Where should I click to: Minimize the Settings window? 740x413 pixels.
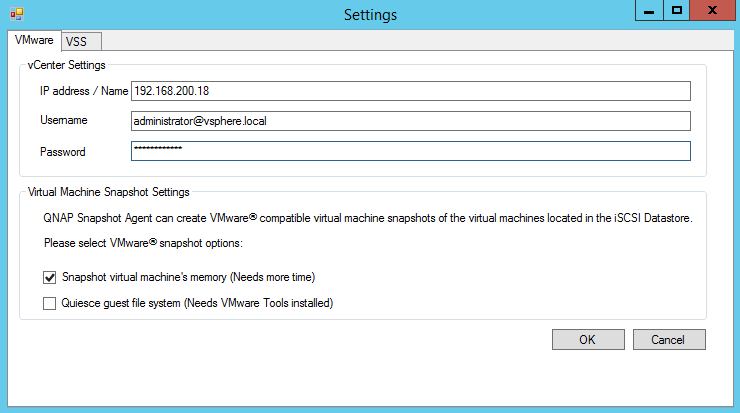click(649, 10)
